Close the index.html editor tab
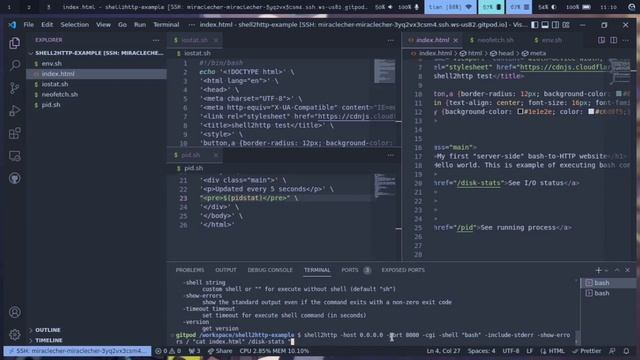Viewport: 640px width, 360px height. click(456, 40)
